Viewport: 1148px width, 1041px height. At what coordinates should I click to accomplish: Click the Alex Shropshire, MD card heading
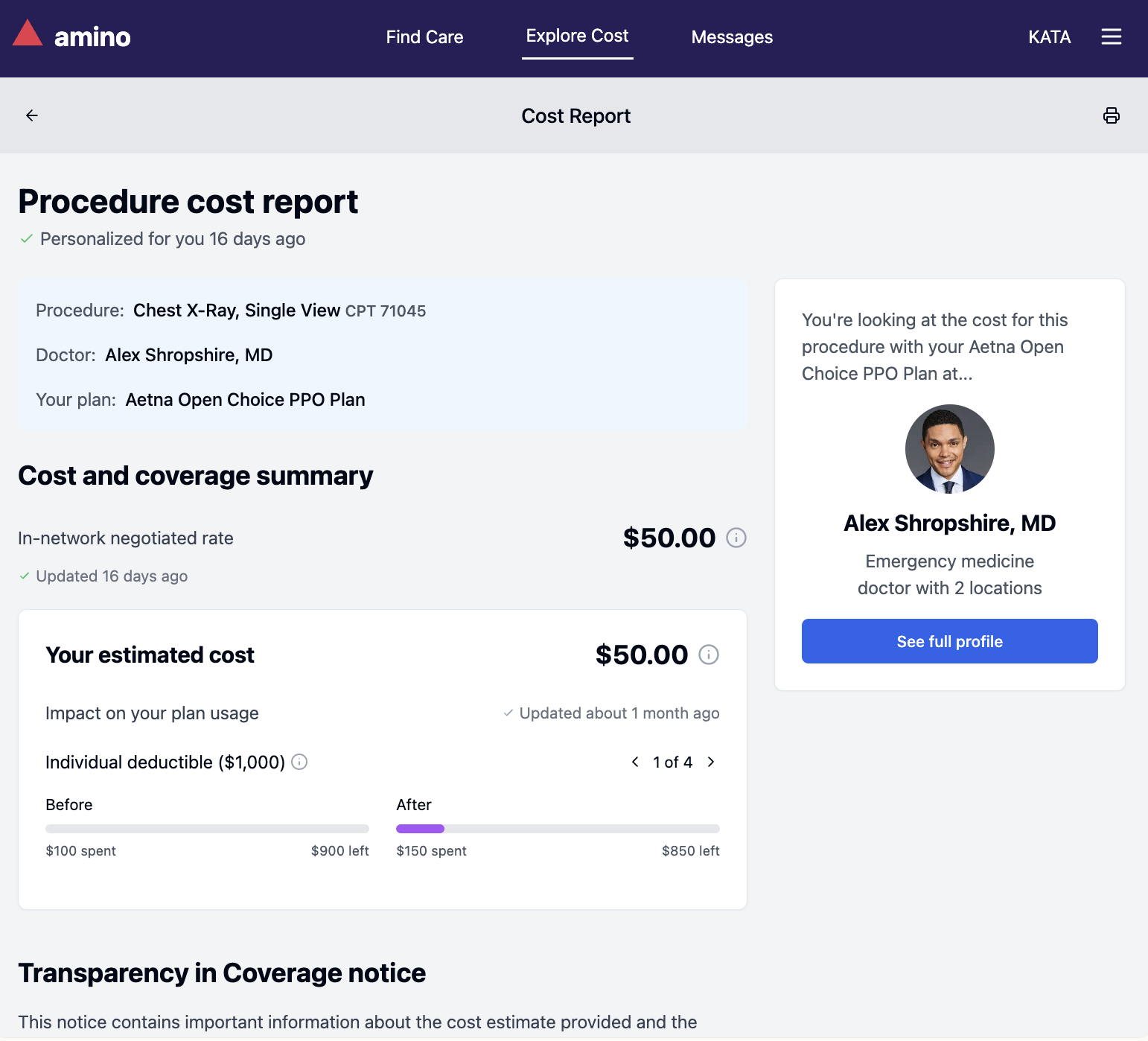coord(949,523)
